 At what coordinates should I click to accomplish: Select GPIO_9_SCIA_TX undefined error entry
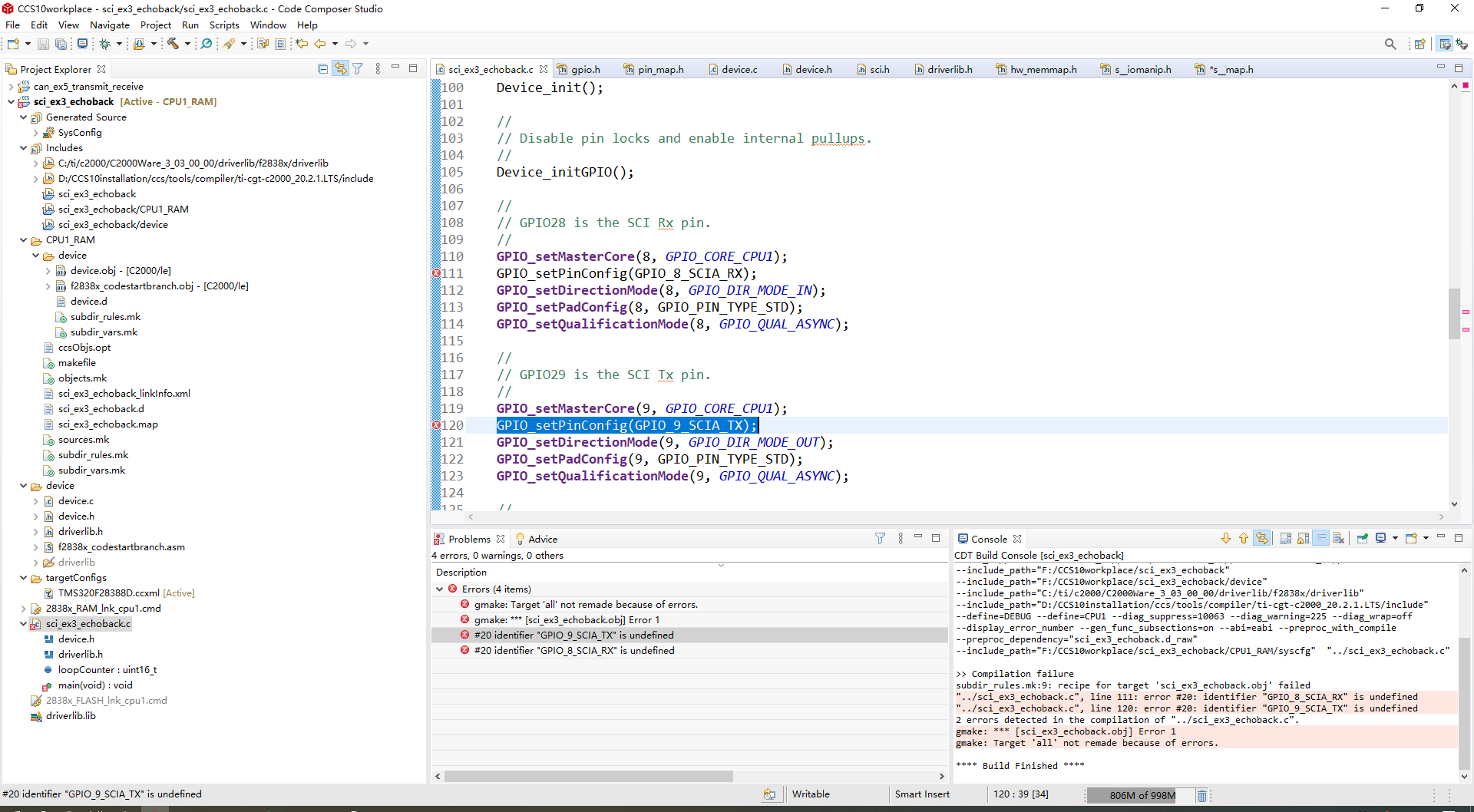click(x=573, y=635)
